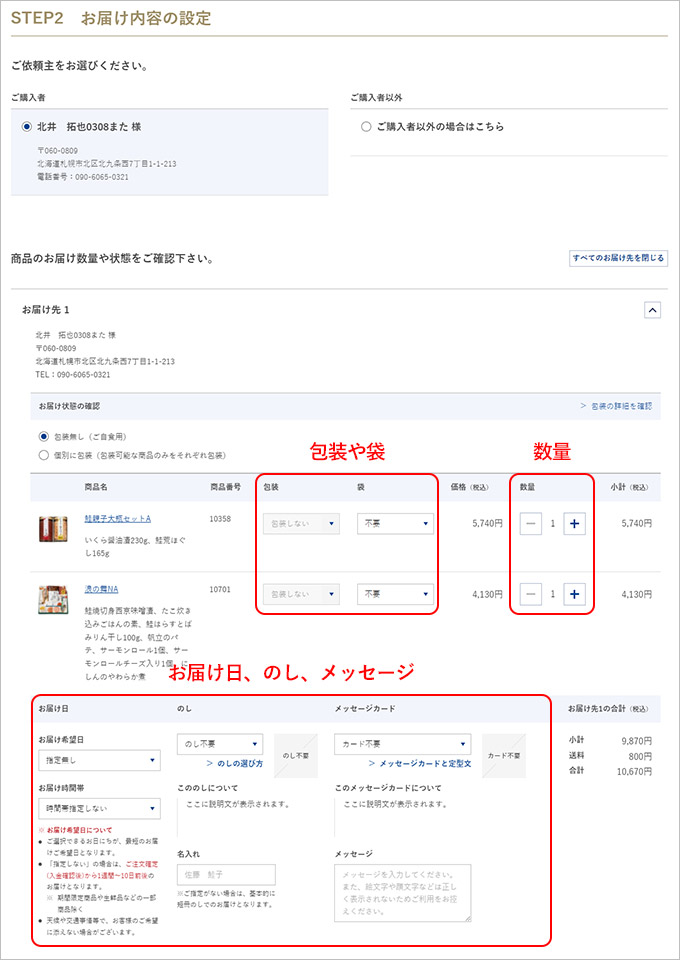Click すべてのお届け先を閉じる button
Image resolution: width=680 pixels, height=960 pixels.
pos(618,258)
